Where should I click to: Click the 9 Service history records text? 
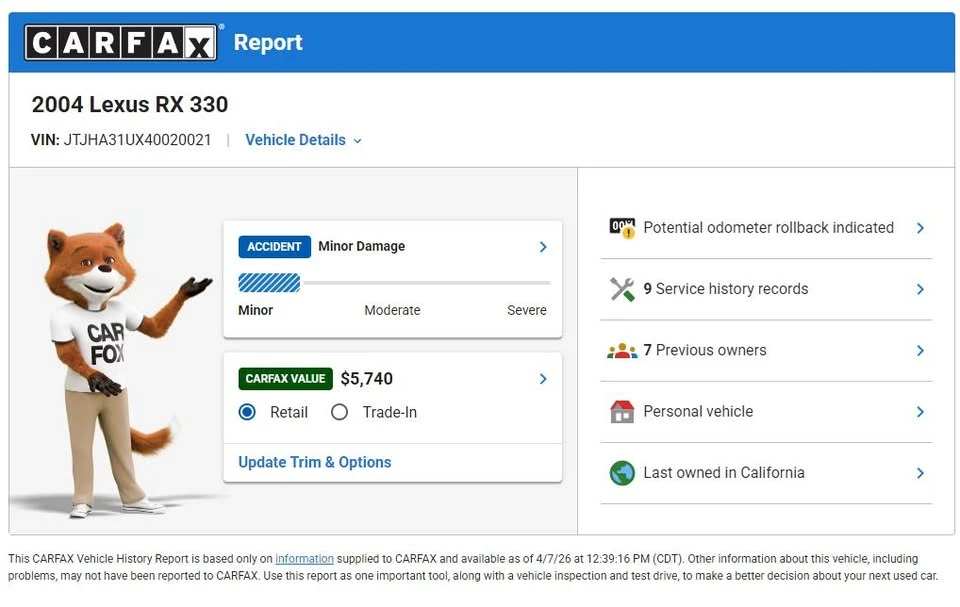[x=726, y=289]
